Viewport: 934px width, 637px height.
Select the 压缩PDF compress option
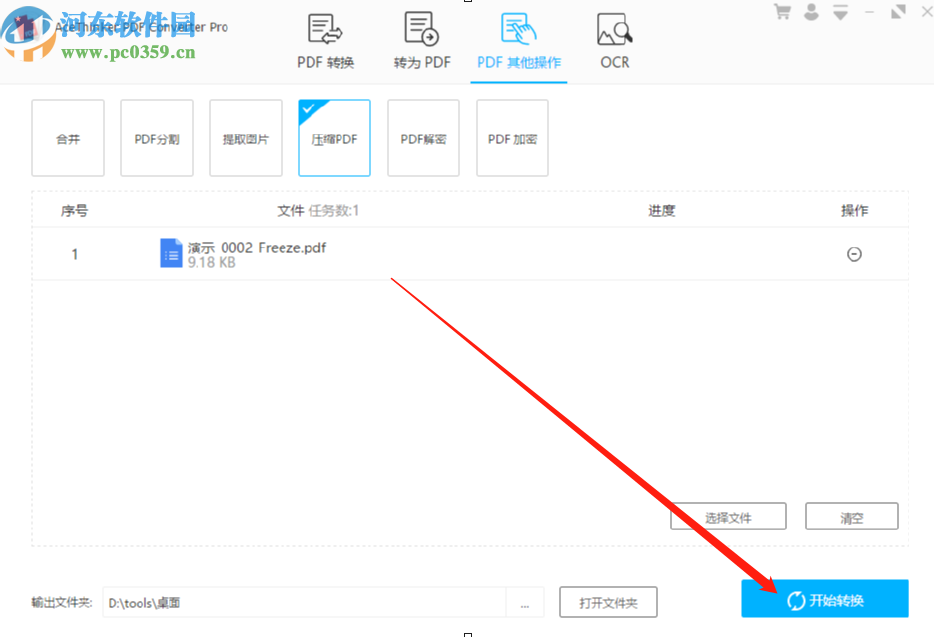pyautogui.click(x=334, y=138)
